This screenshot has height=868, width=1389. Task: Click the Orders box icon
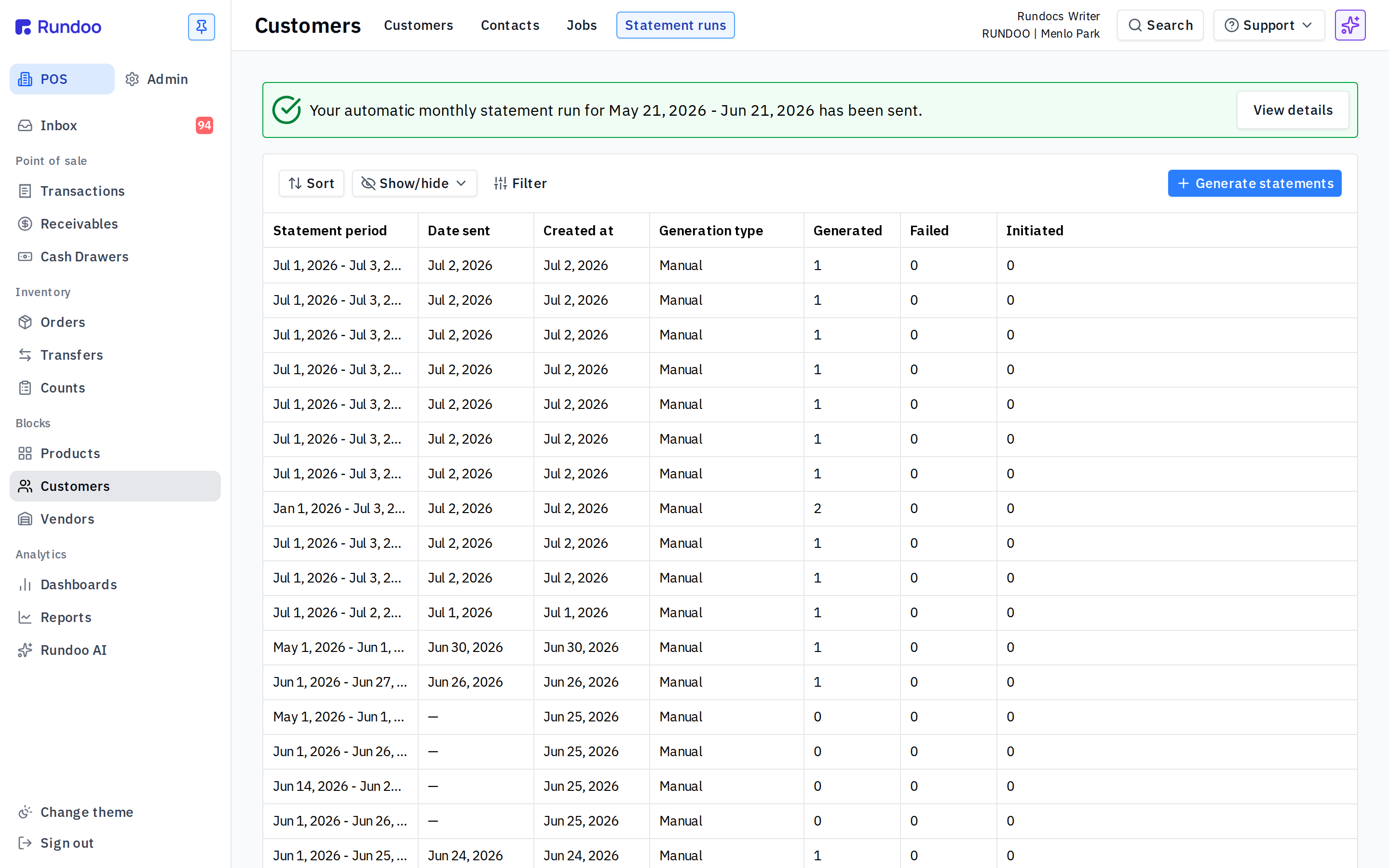25,322
